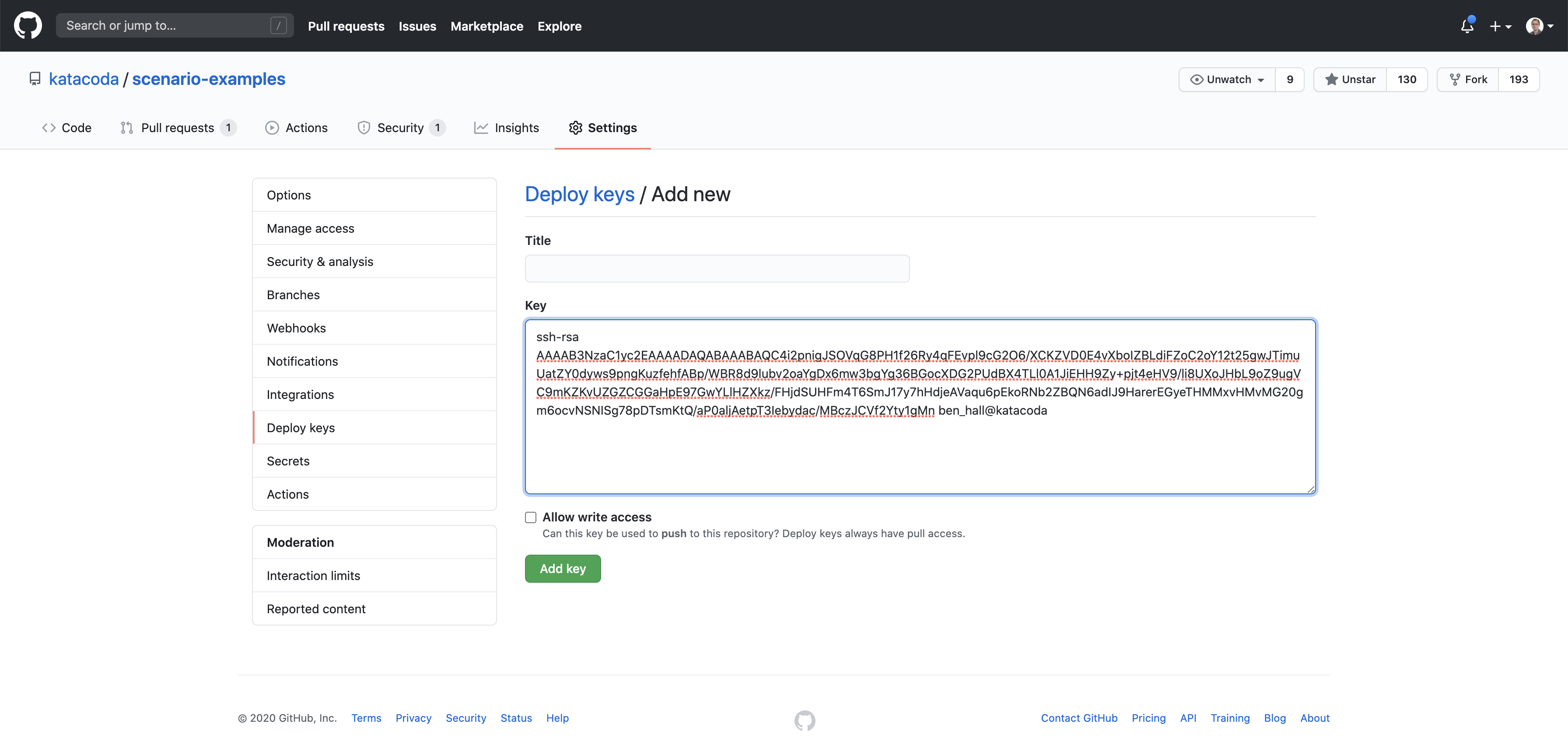
Task: Open the katacoda owner link
Action: (x=84, y=79)
